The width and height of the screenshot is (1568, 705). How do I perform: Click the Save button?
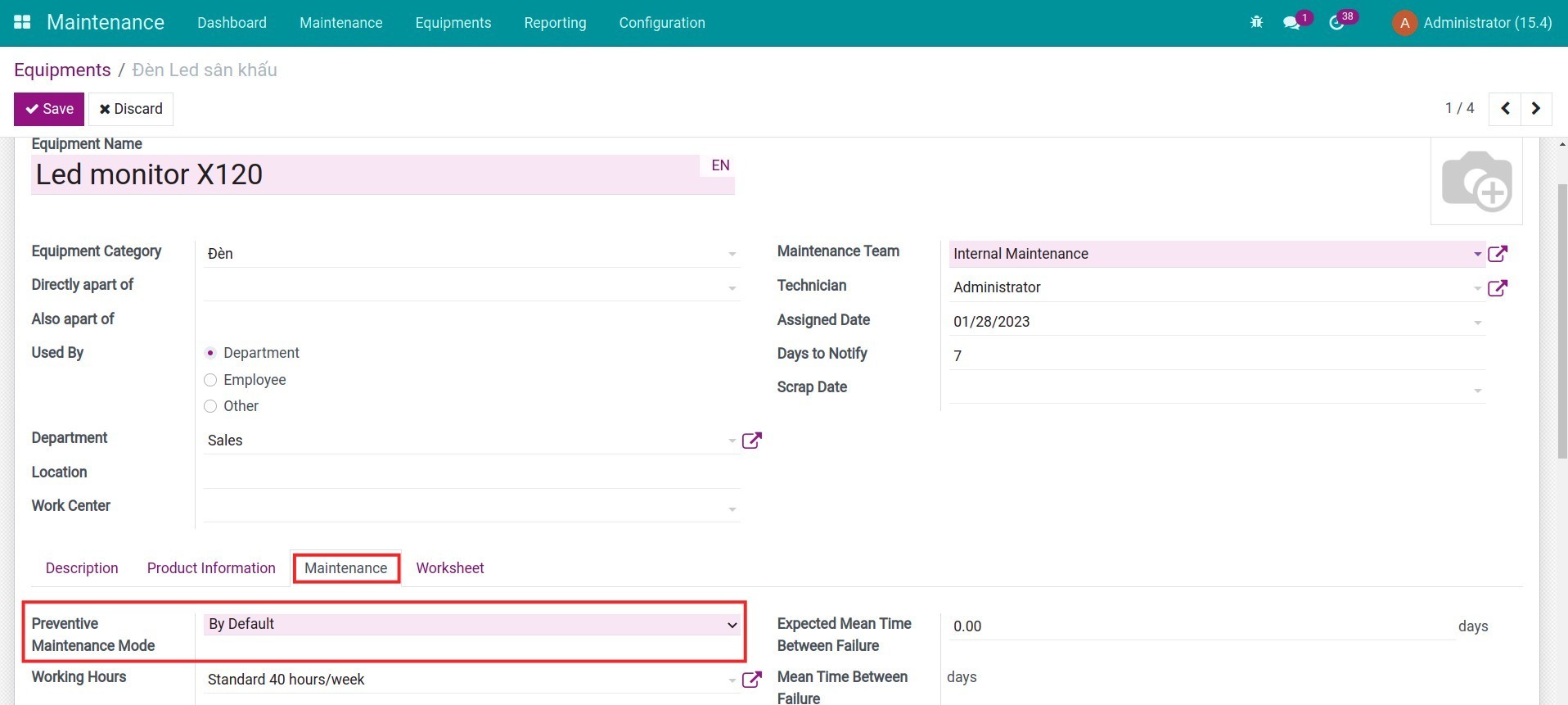coord(49,109)
